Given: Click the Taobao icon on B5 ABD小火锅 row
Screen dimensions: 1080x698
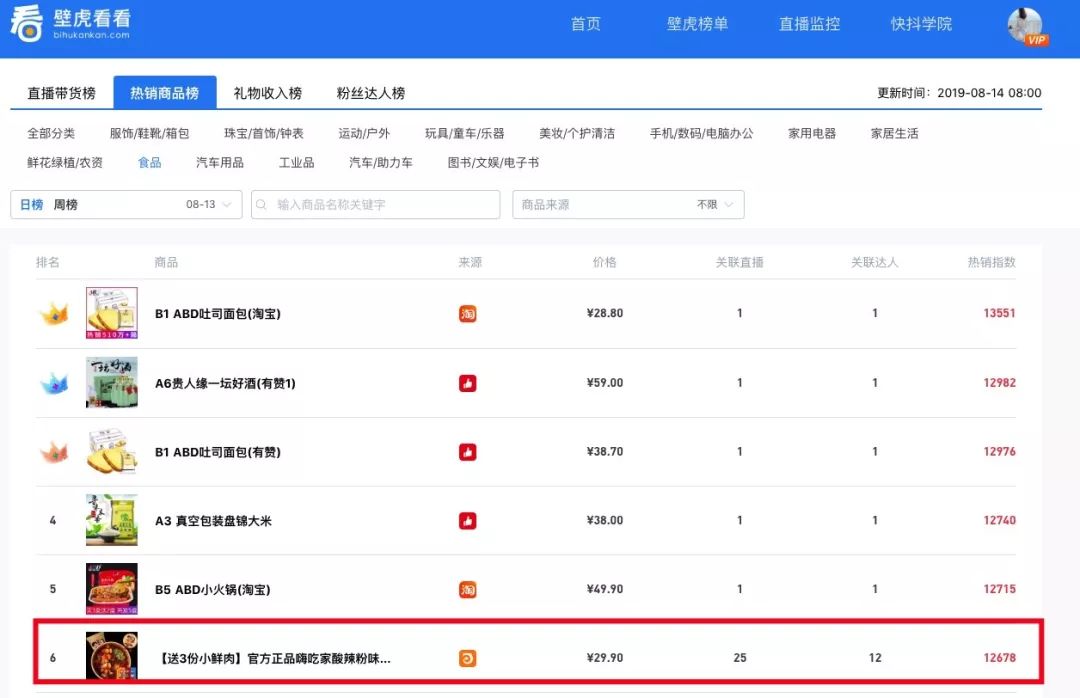Looking at the screenshot, I should (467, 589).
